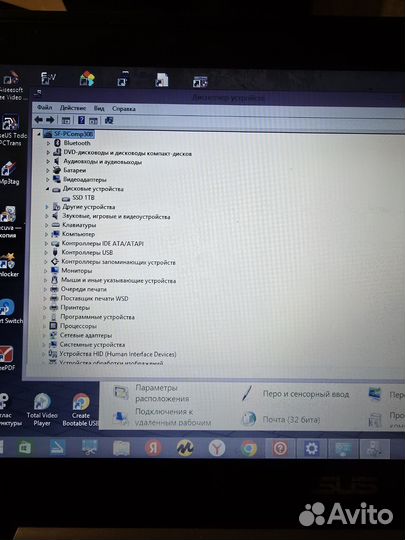Open Yandex Browser taskbar icon with Y
The width and height of the screenshot is (405, 540).
pos(217,448)
